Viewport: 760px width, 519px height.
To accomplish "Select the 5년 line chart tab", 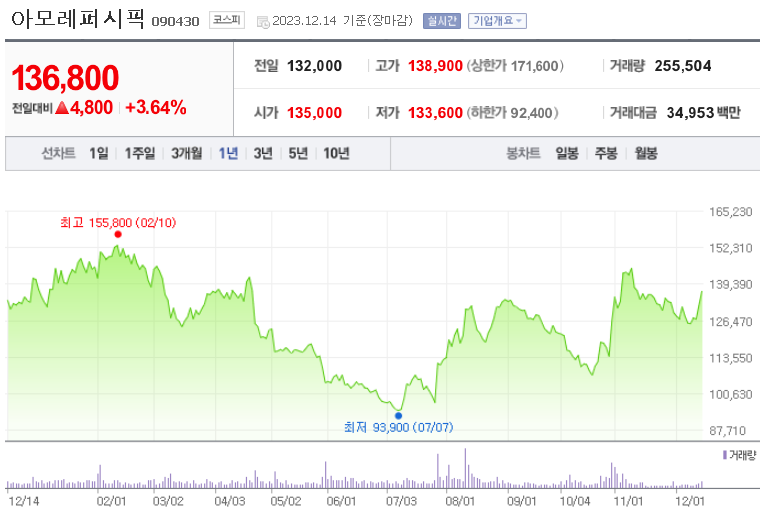I will [298, 154].
